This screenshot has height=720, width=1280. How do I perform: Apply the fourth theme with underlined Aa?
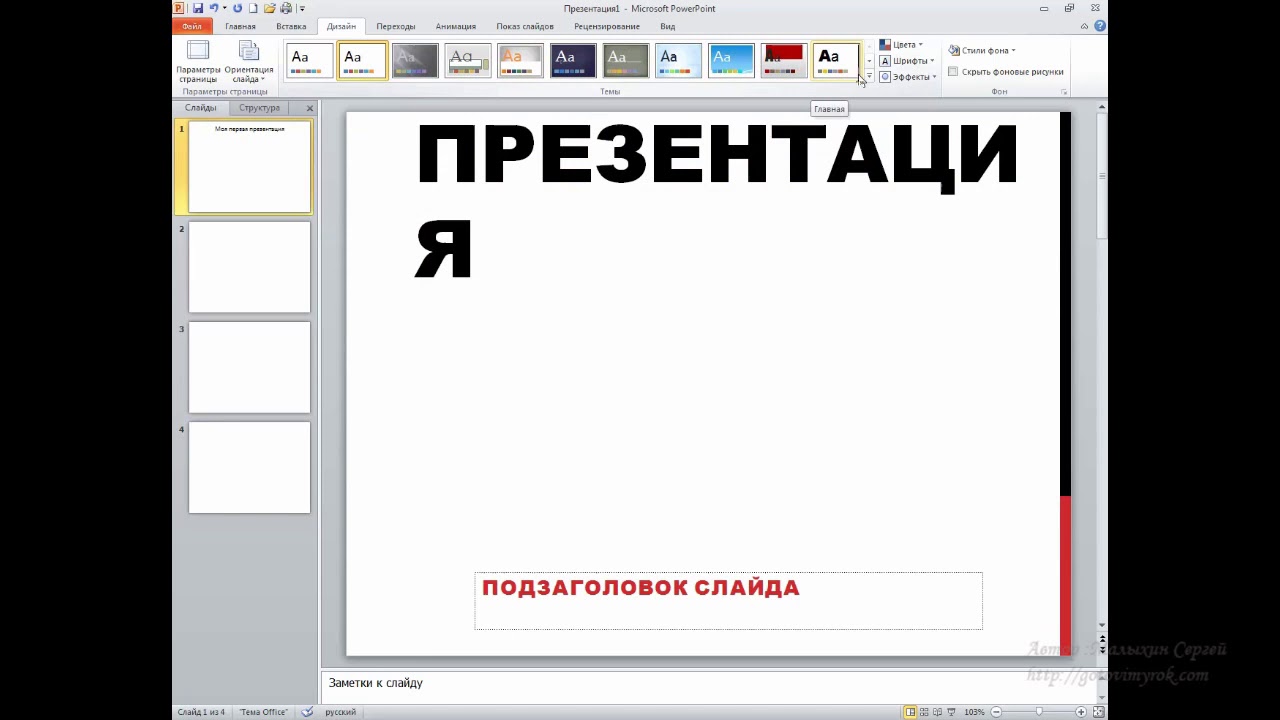click(x=468, y=60)
